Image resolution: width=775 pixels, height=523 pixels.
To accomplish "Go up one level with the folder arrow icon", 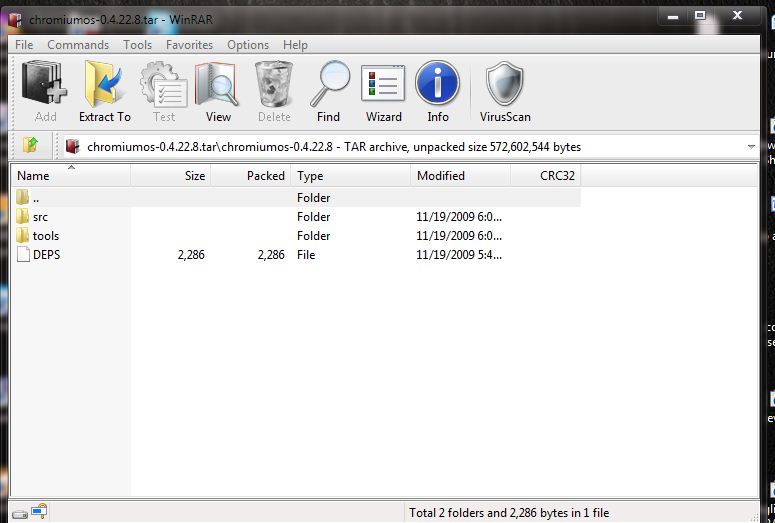I will [x=30, y=145].
